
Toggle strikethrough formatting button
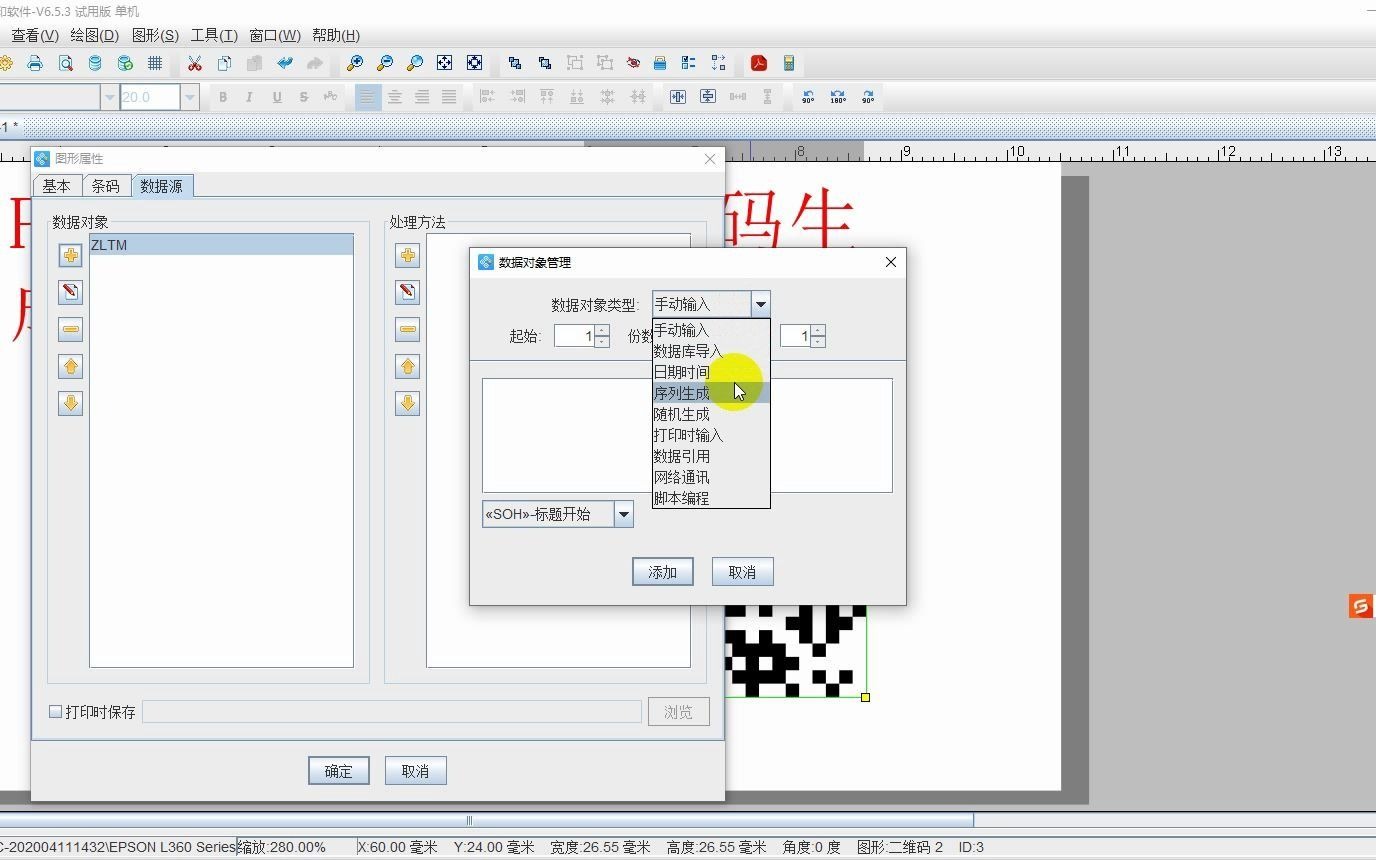point(303,97)
